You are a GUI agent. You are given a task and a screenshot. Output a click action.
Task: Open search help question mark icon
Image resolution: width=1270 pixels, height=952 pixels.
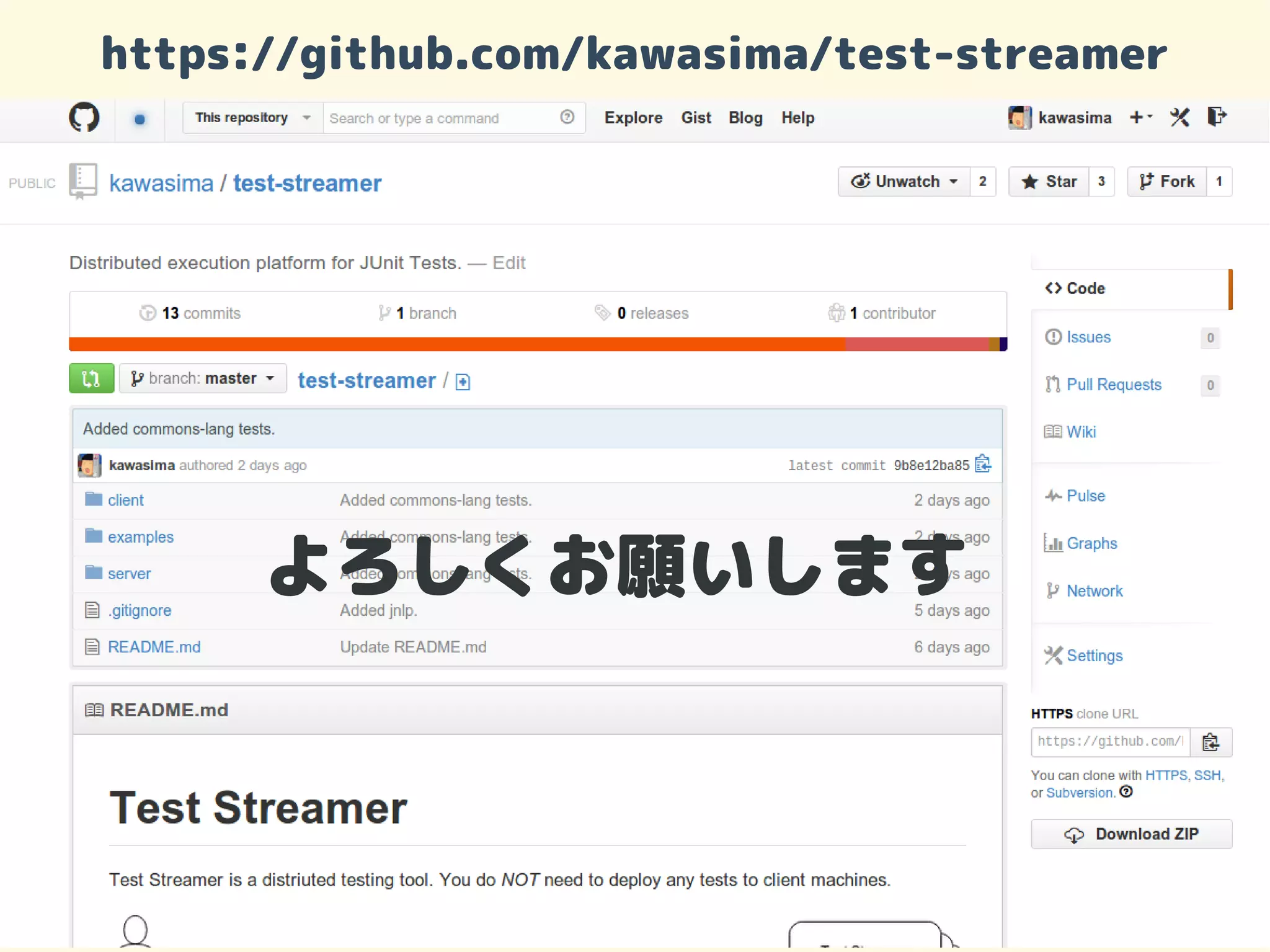click(567, 117)
